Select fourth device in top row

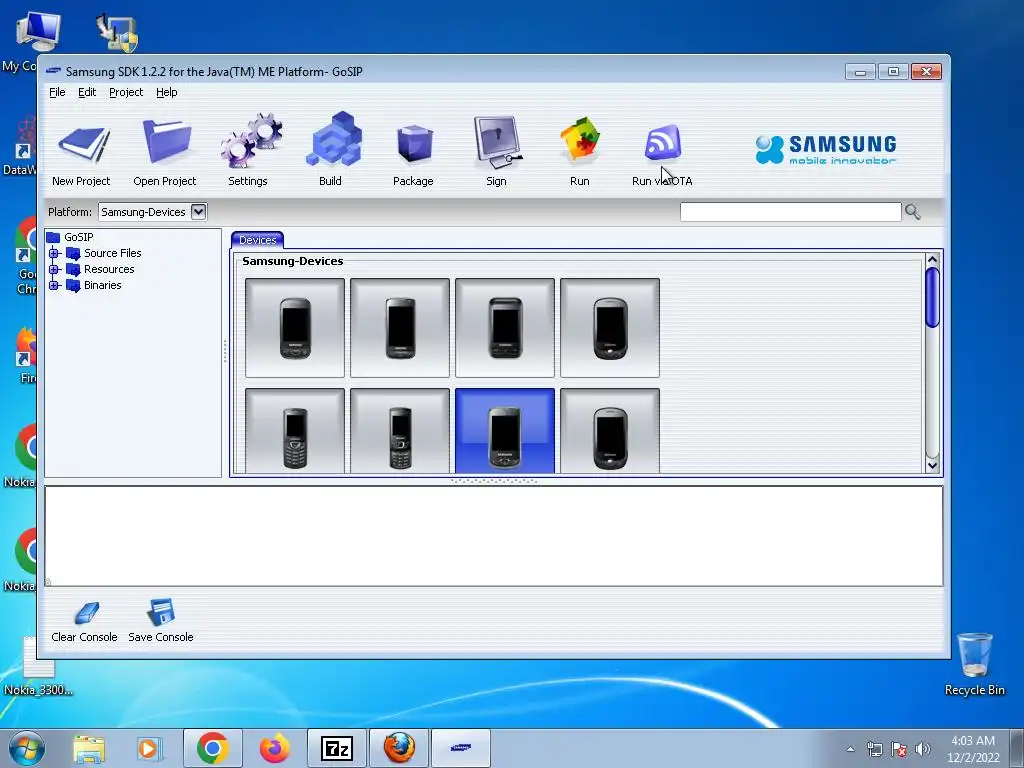610,328
